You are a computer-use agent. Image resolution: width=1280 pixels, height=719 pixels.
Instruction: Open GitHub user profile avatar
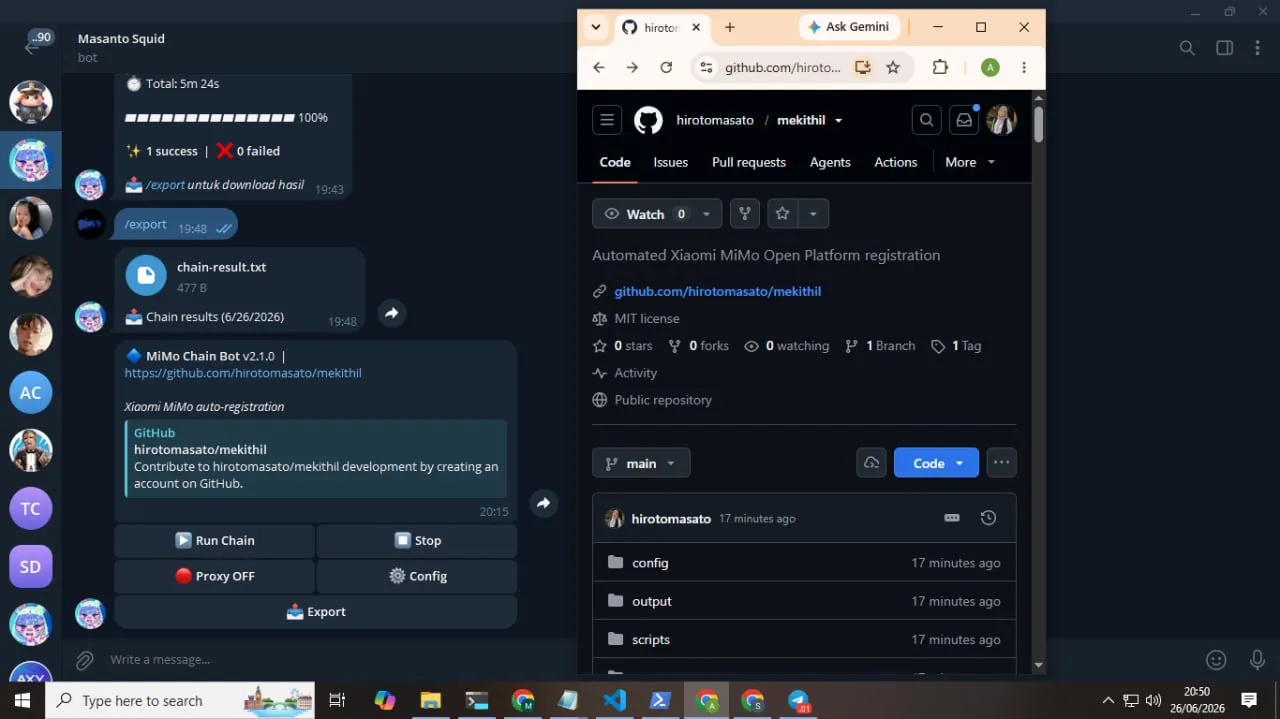(x=1001, y=120)
